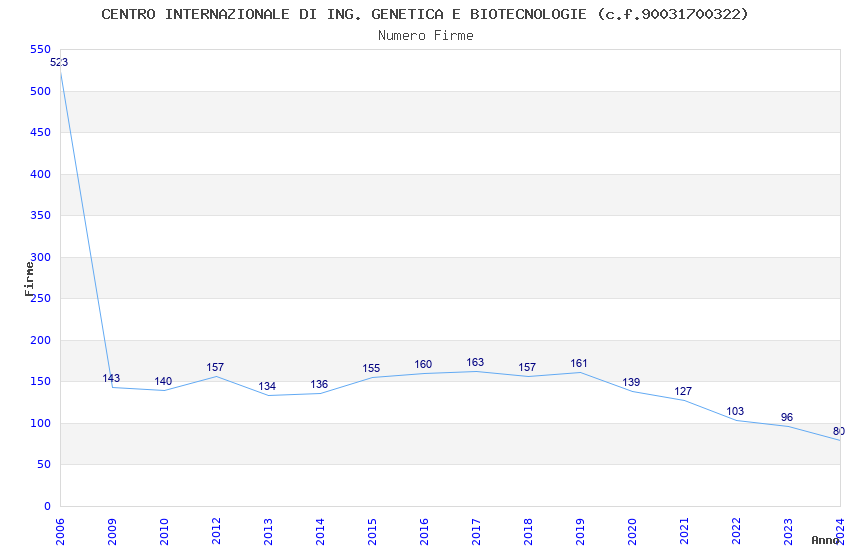Select the 157 data label for year 2018
850x550 pixels.
pos(527,367)
